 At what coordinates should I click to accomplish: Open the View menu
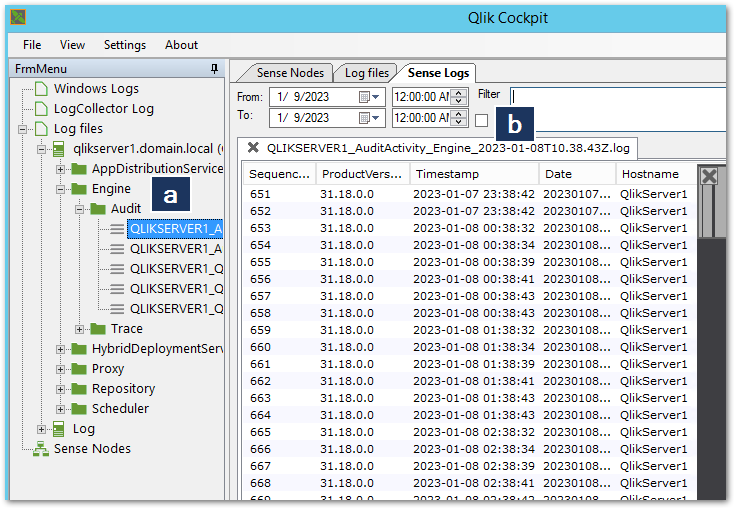point(72,45)
